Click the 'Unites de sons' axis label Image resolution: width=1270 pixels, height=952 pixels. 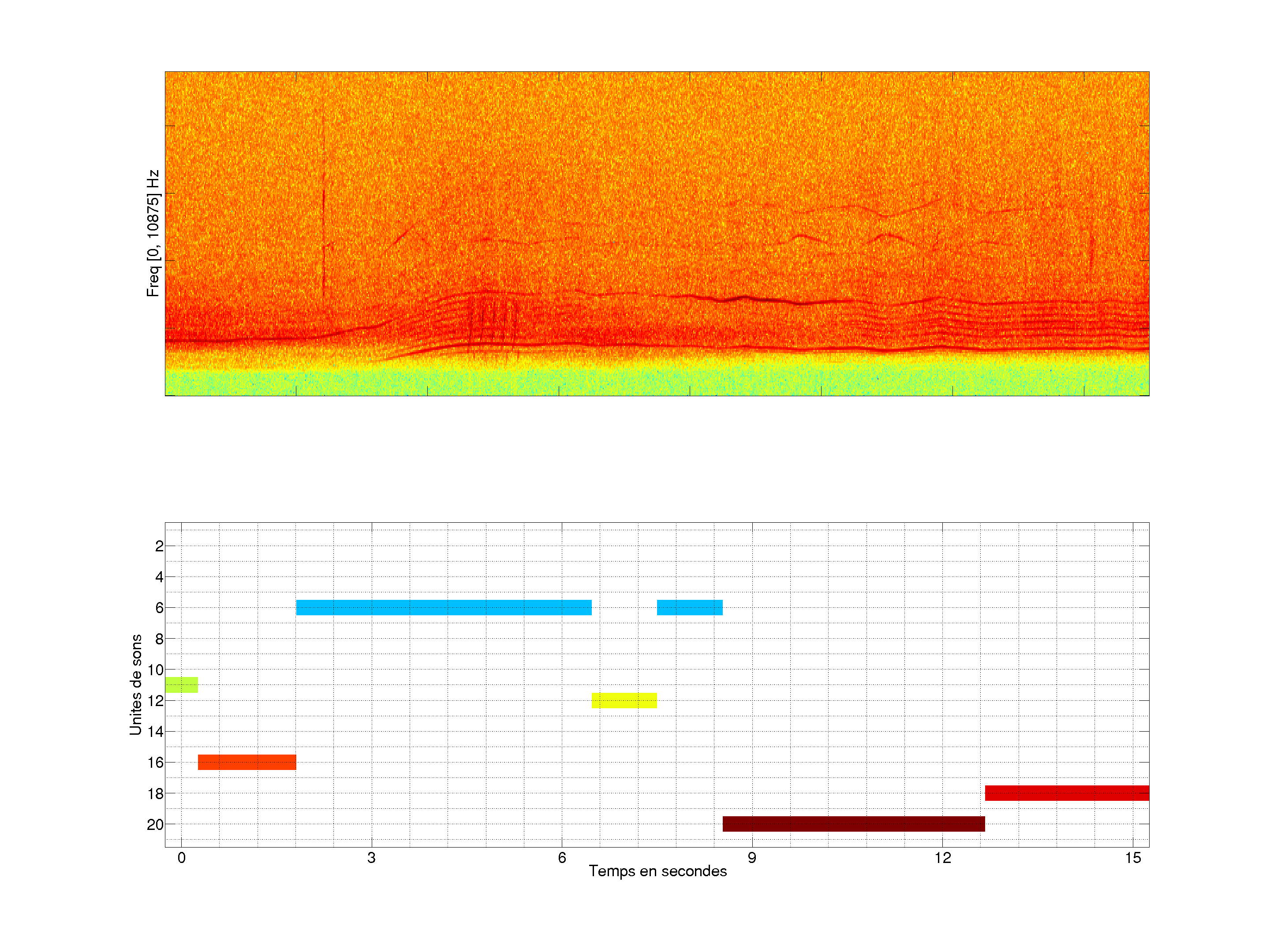pyautogui.click(x=135, y=684)
